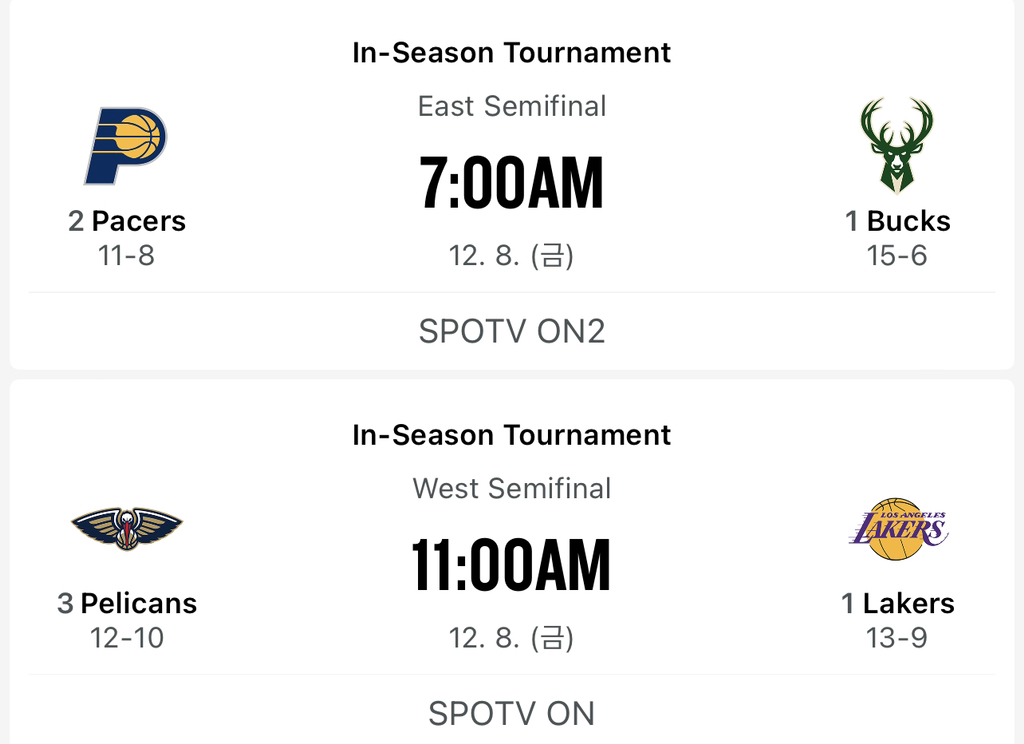Image resolution: width=1024 pixels, height=744 pixels.
Task: Open the 1 Lakers team name
Action: click(897, 603)
